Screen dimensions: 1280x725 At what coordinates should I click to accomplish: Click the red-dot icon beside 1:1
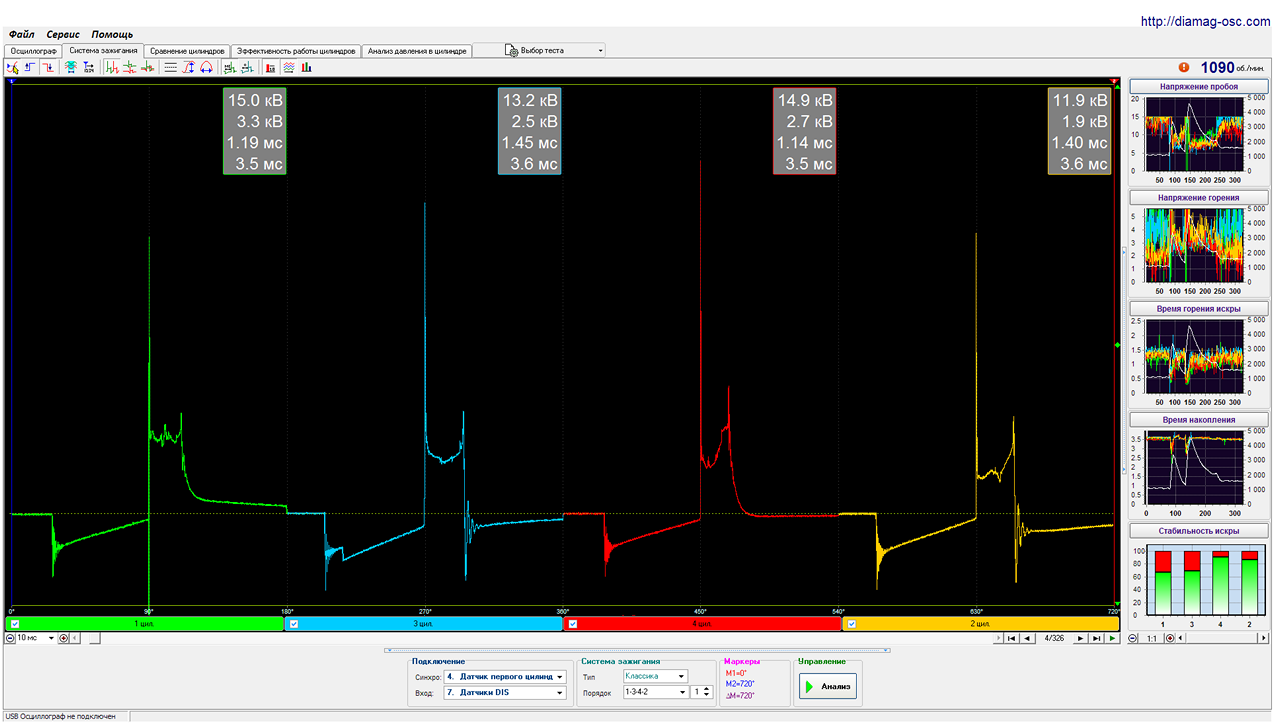1170,638
